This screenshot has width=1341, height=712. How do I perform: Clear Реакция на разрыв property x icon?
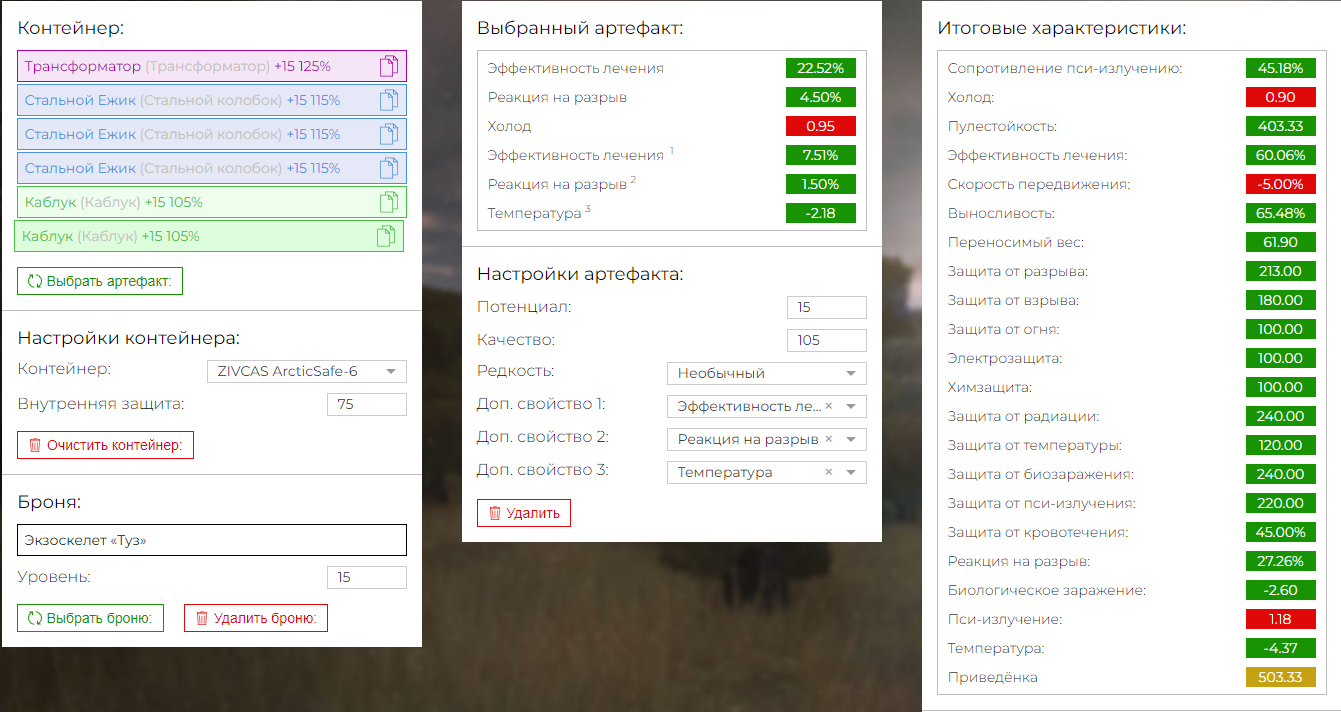tap(828, 439)
